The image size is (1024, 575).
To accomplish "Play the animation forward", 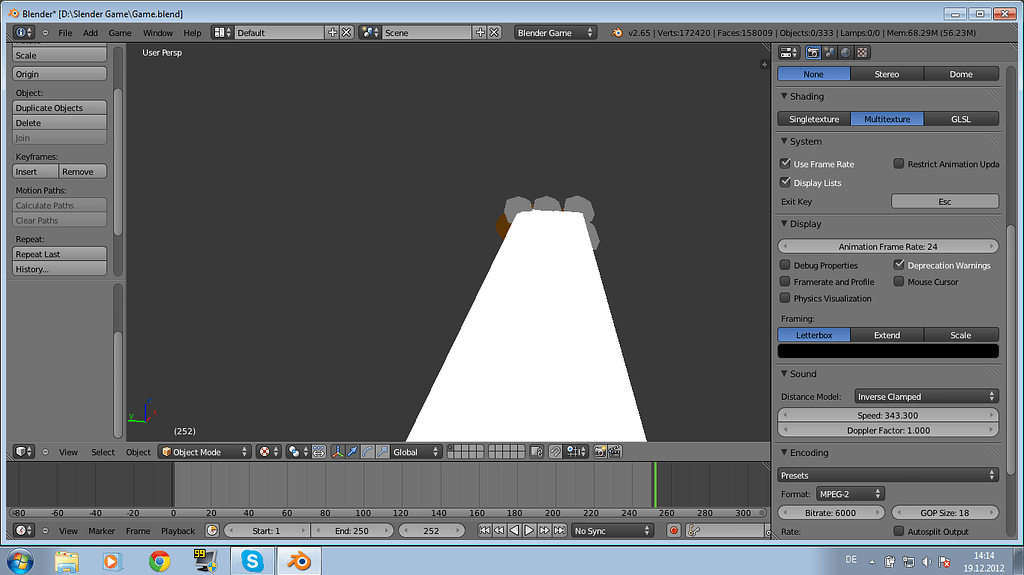I will [x=530, y=531].
